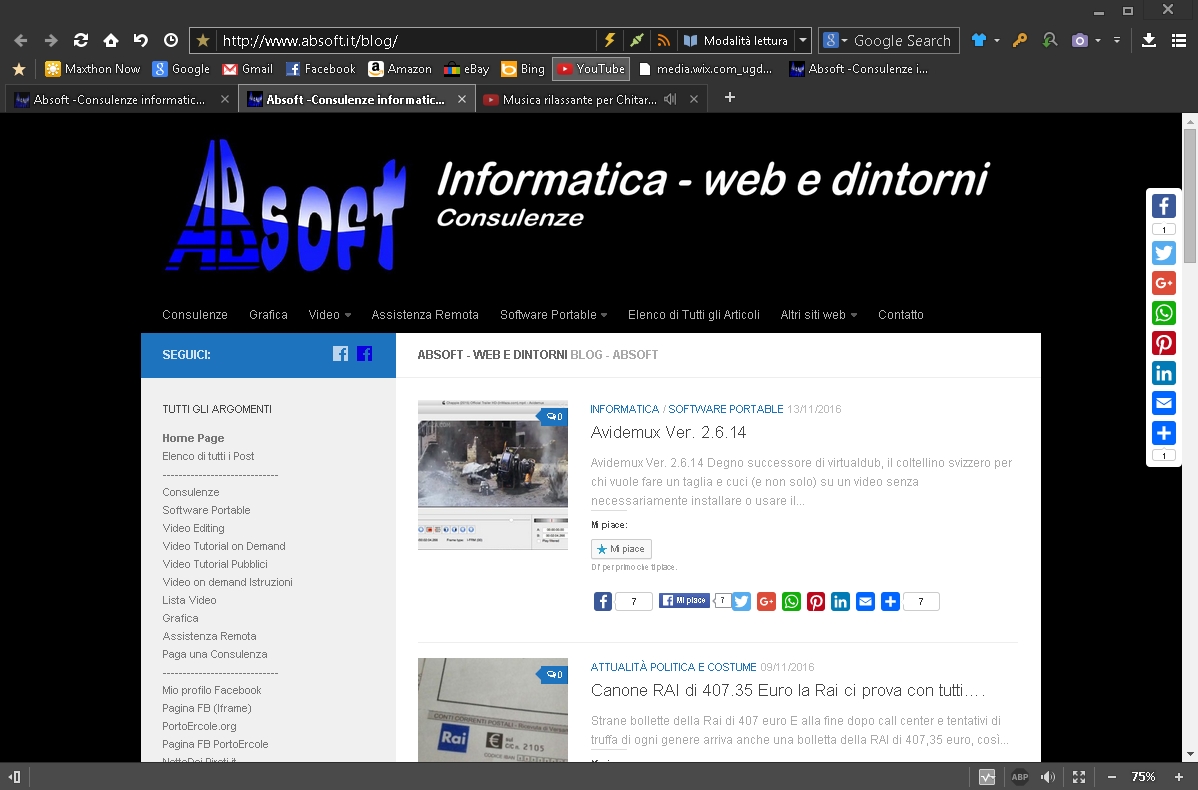
Task: Switch to Musica rilassante per Chitarra tab
Action: [579, 99]
